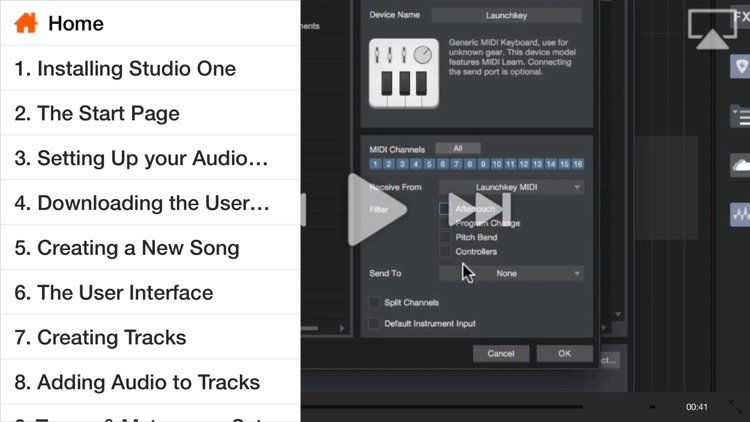This screenshot has height=422, width=750.
Task: Open chapter 6. The User Interface
Action: point(150,292)
